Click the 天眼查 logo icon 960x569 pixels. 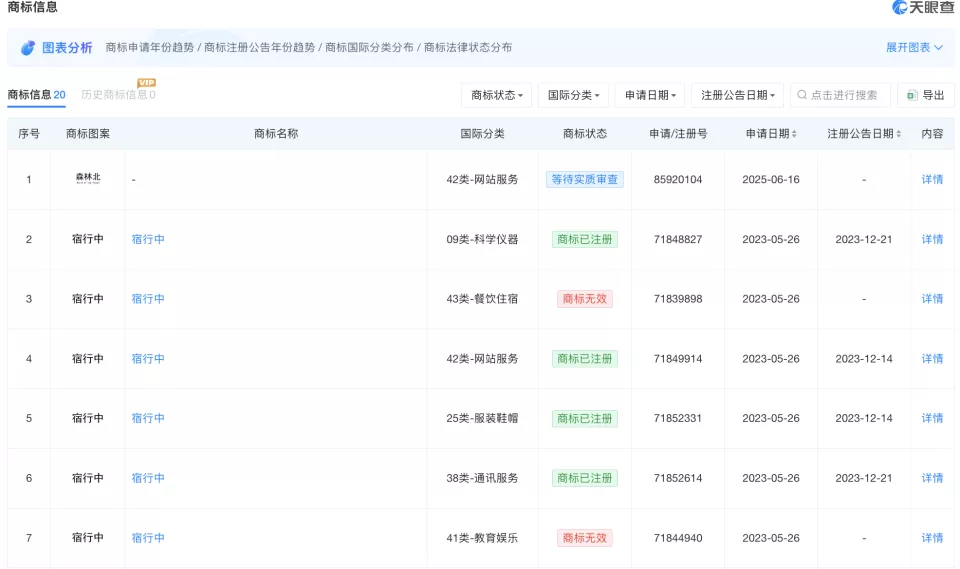click(900, 8)
